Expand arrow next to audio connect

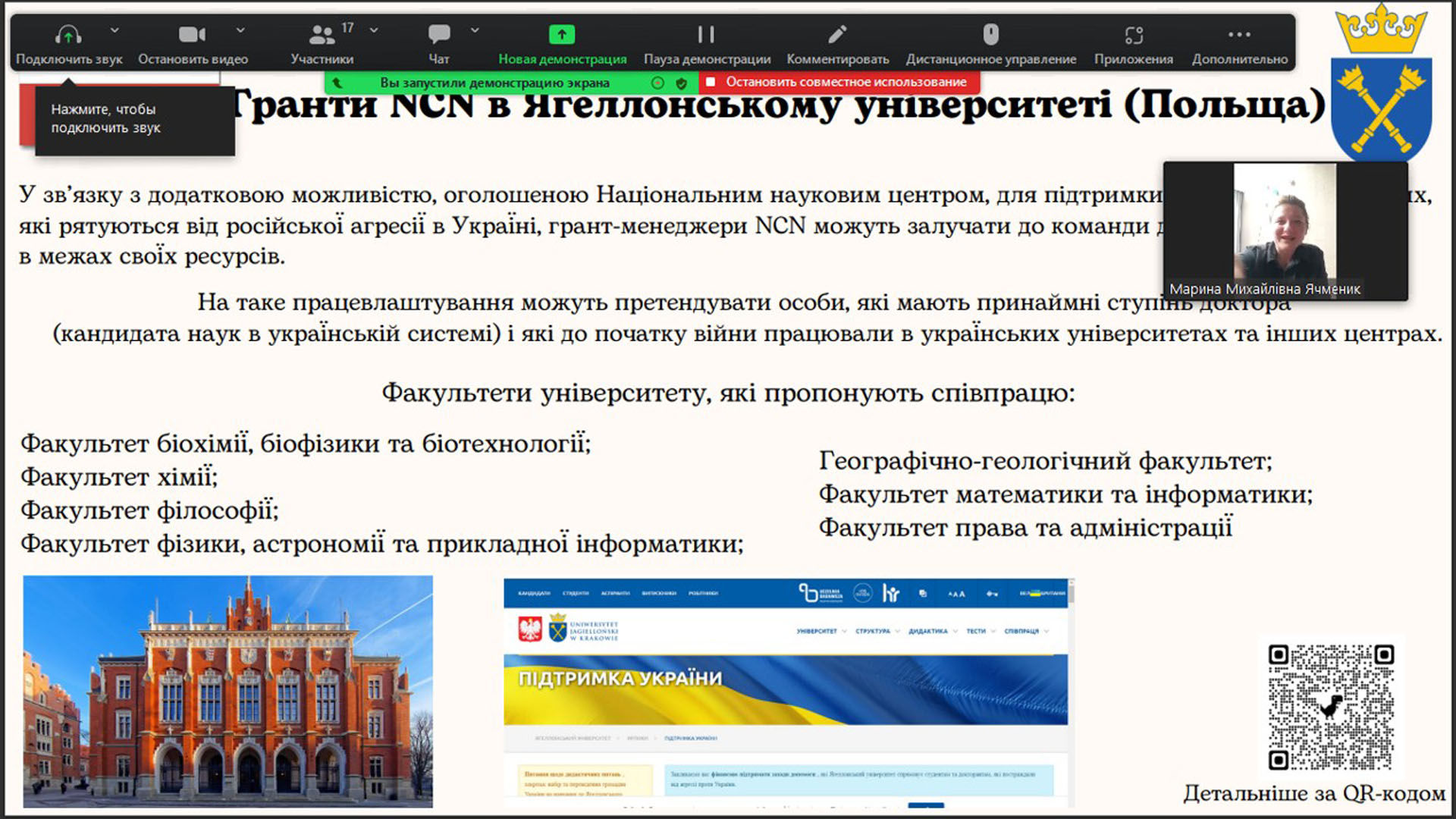tap(115, 30)
